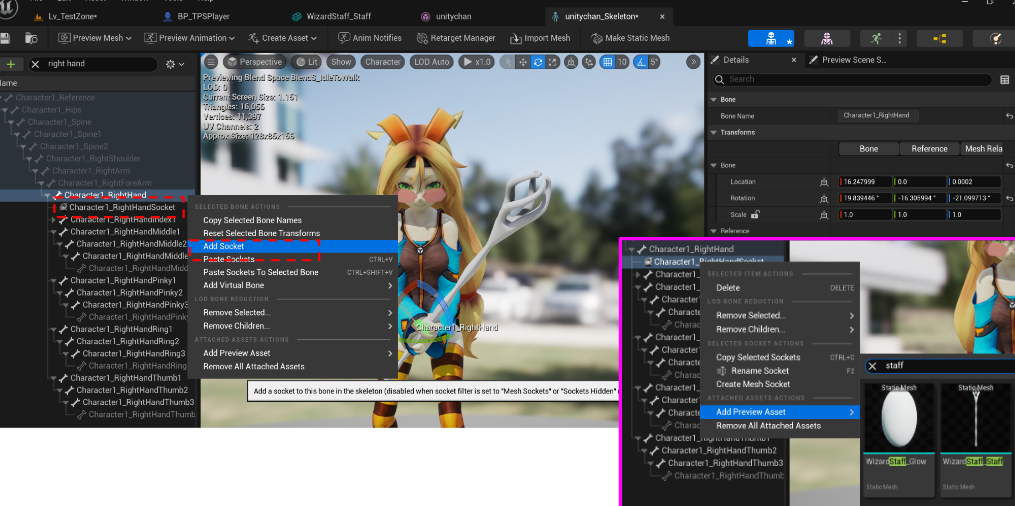Image resolution: width=1015 pixels, height=506 pixels.
Task: Click the Show viewport button
Action: tap(341, 62)
